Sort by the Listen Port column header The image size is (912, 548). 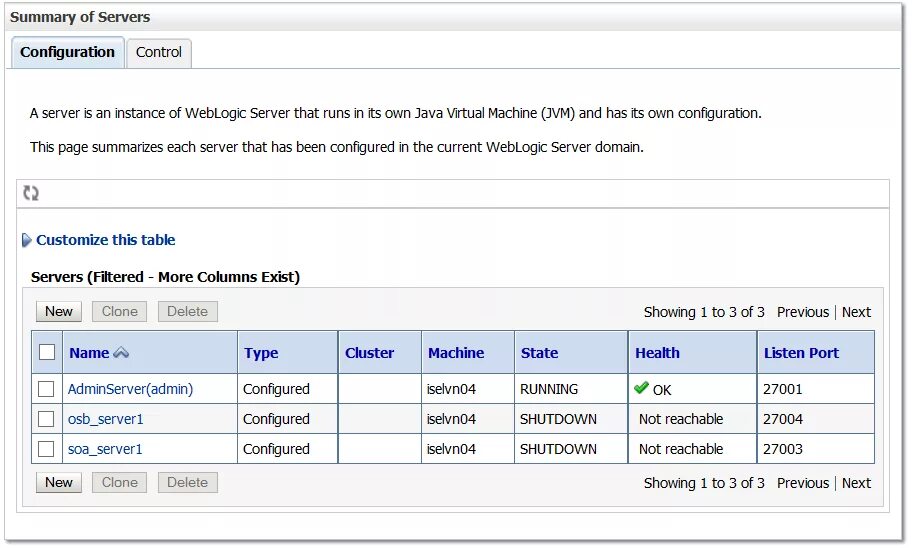point(801,353)
